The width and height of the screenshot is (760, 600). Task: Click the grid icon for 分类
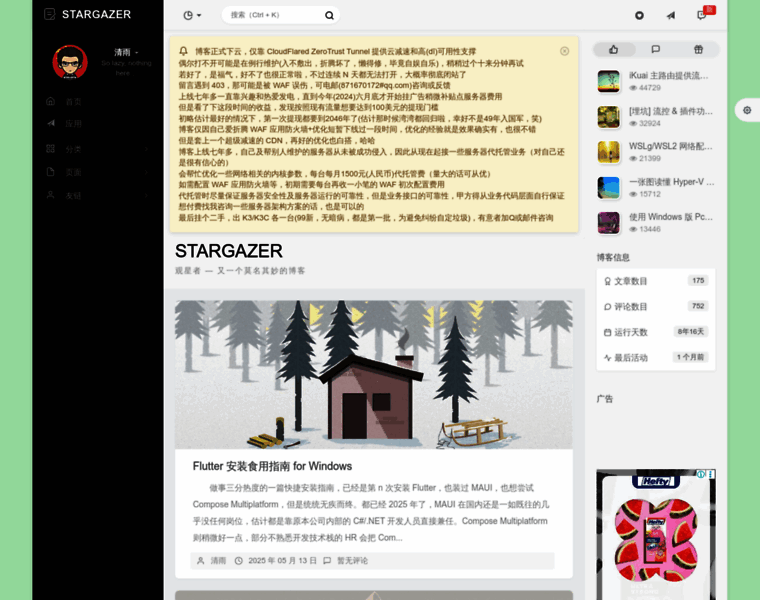click(x=50, y=148)
